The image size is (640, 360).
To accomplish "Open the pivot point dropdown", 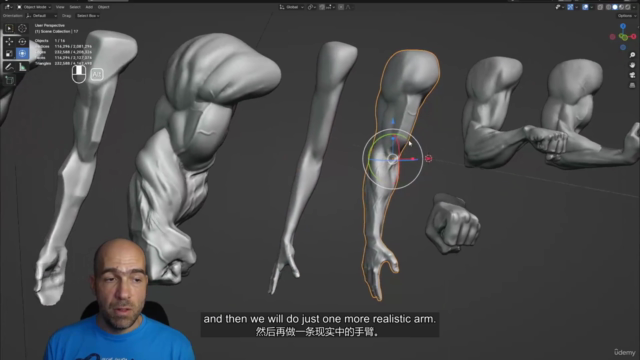I will (311, 7).
